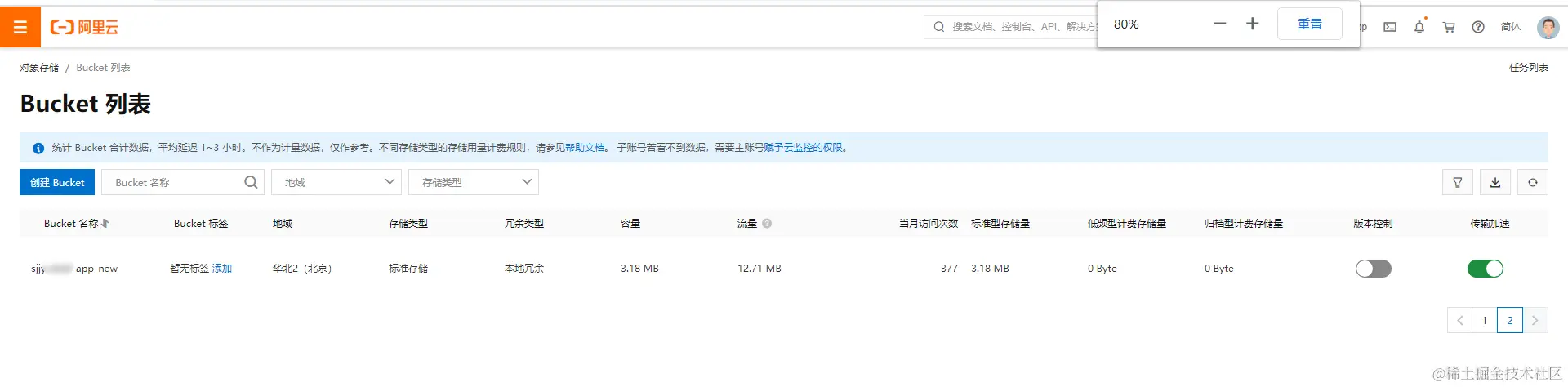This screenshot has width=1568, height=387.
Task: Click the 低频型计费存储量 column header
Action: pos(1127,224)
